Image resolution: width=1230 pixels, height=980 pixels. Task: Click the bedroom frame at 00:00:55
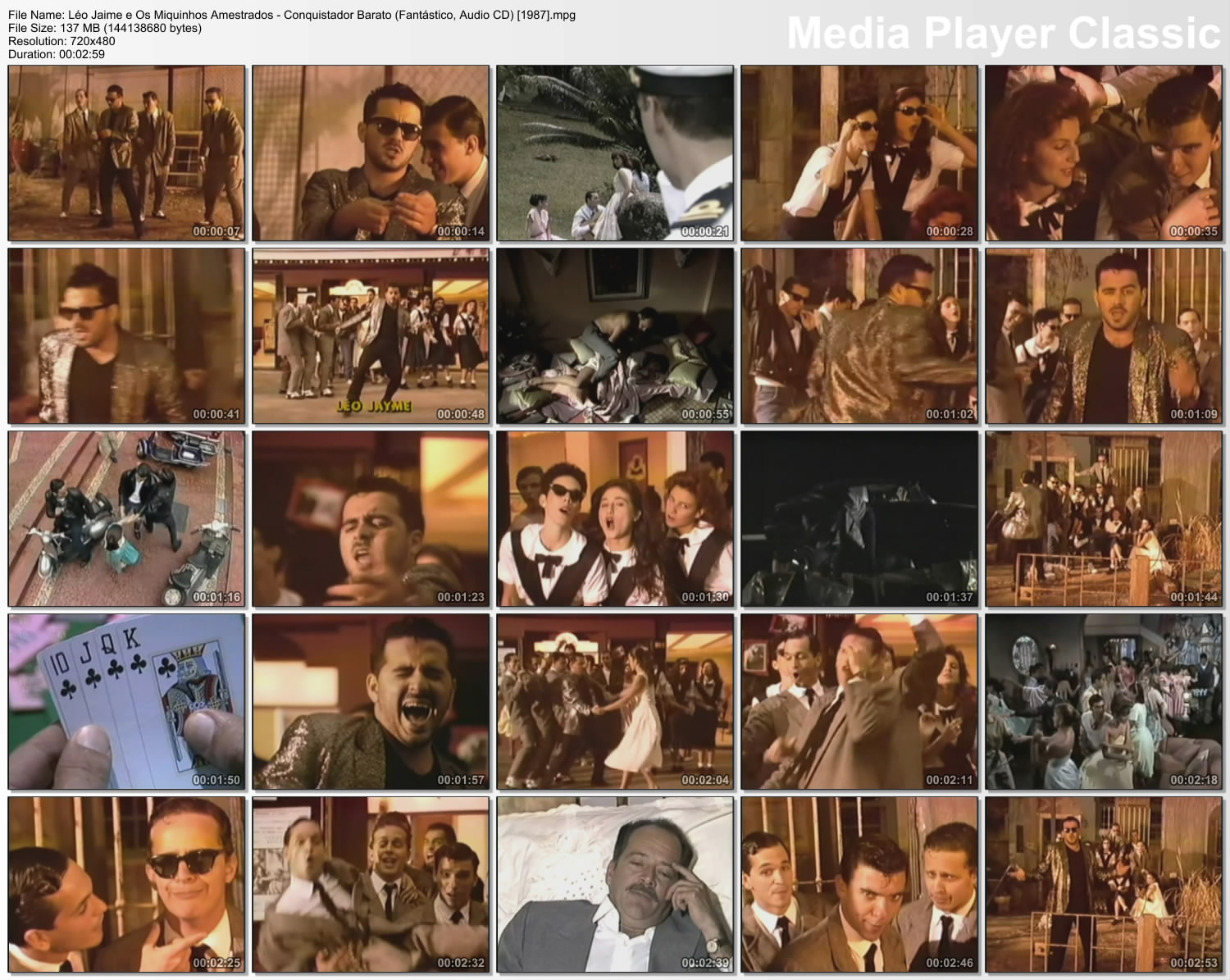615,336
